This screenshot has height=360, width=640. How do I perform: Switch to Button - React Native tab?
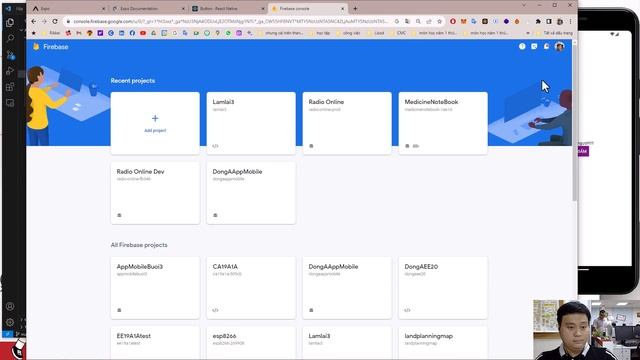coord(228,9)
